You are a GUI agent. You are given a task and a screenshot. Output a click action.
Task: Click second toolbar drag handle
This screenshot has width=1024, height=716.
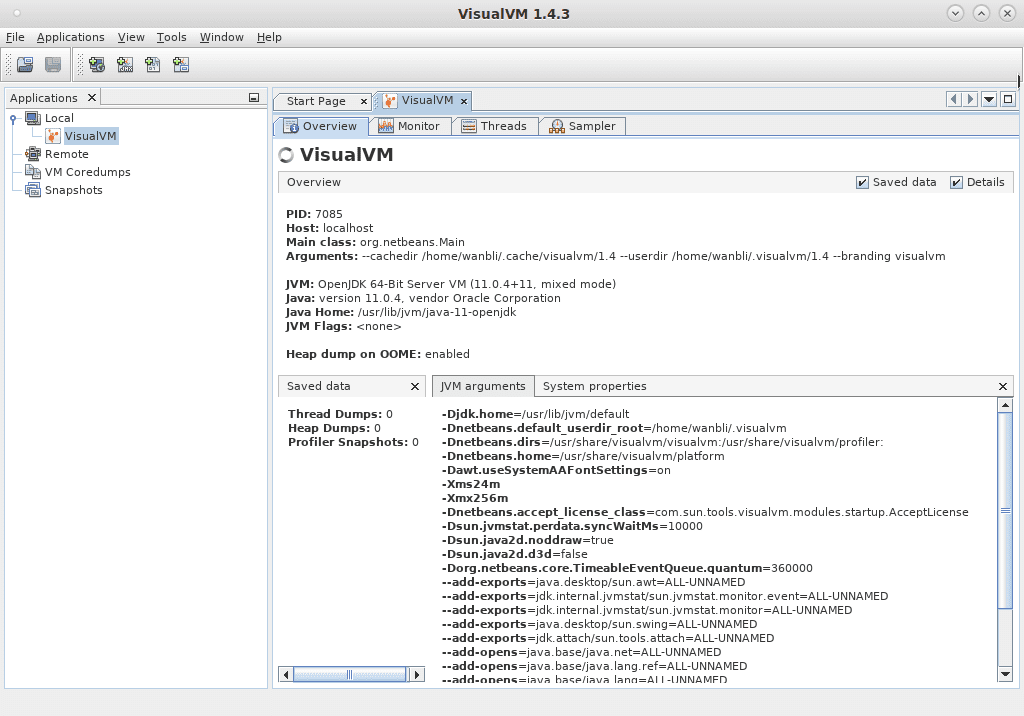point(80,65)
